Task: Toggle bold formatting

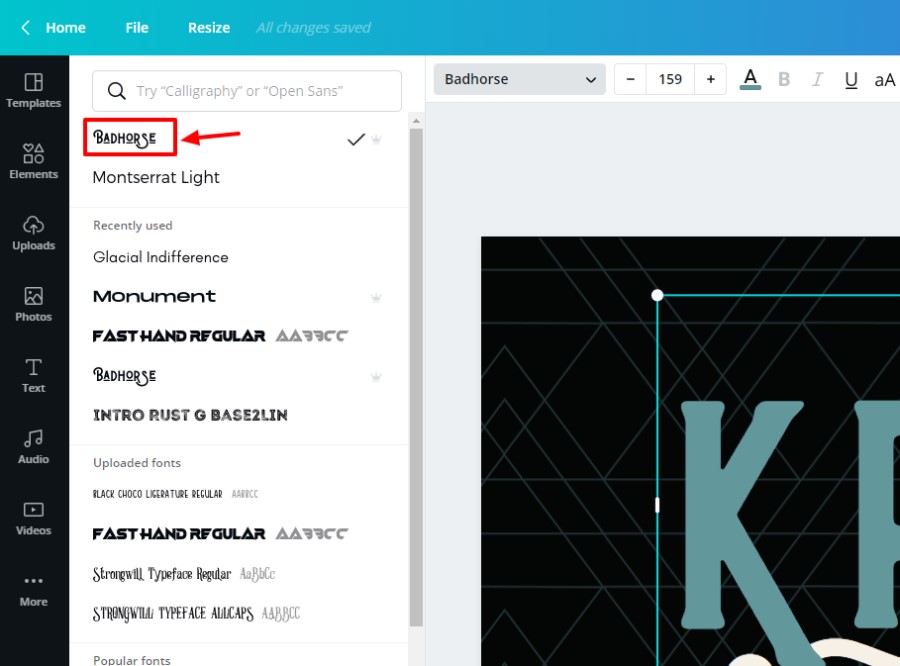Action: pyautogui.click(x=783, y=79)
